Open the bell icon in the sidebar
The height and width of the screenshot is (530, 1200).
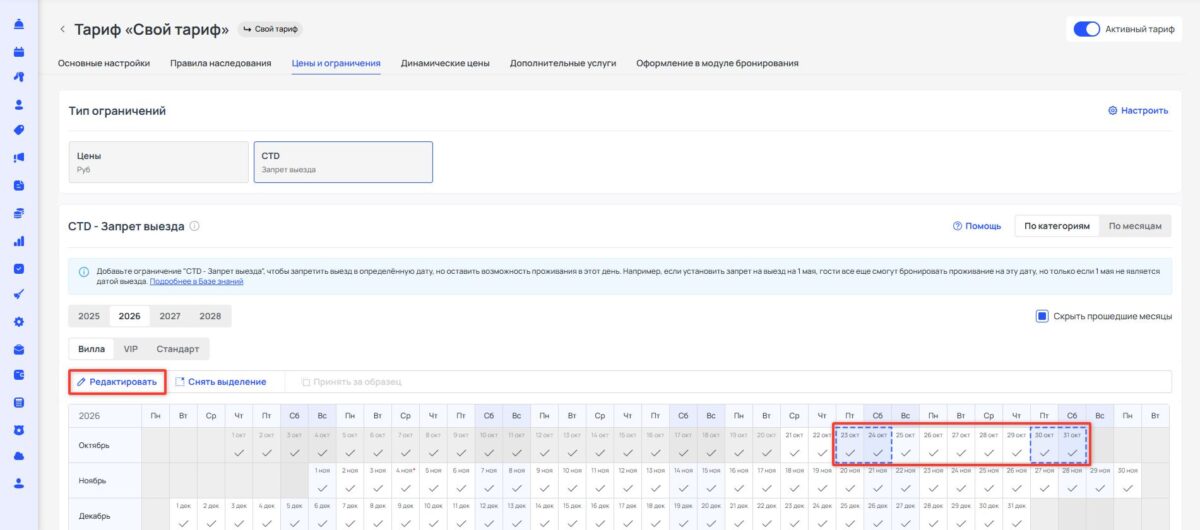(19, 24)
